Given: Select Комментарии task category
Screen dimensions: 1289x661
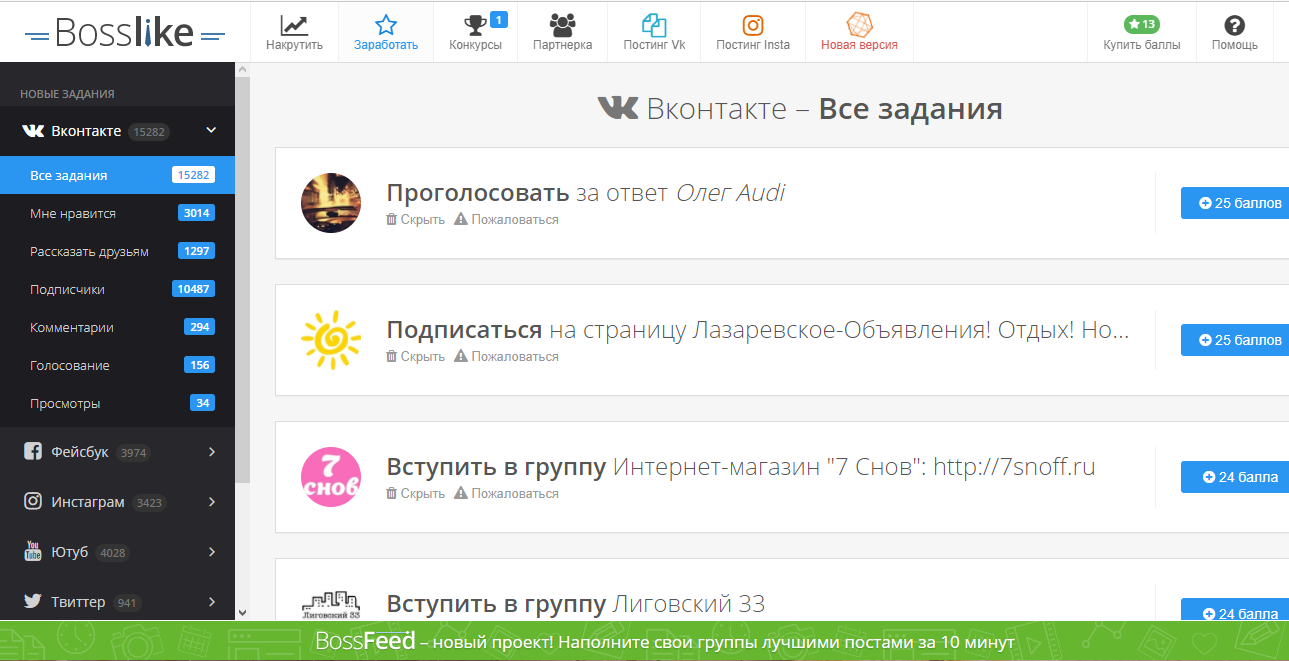Looking at the screenshot, I should point(117,327).
